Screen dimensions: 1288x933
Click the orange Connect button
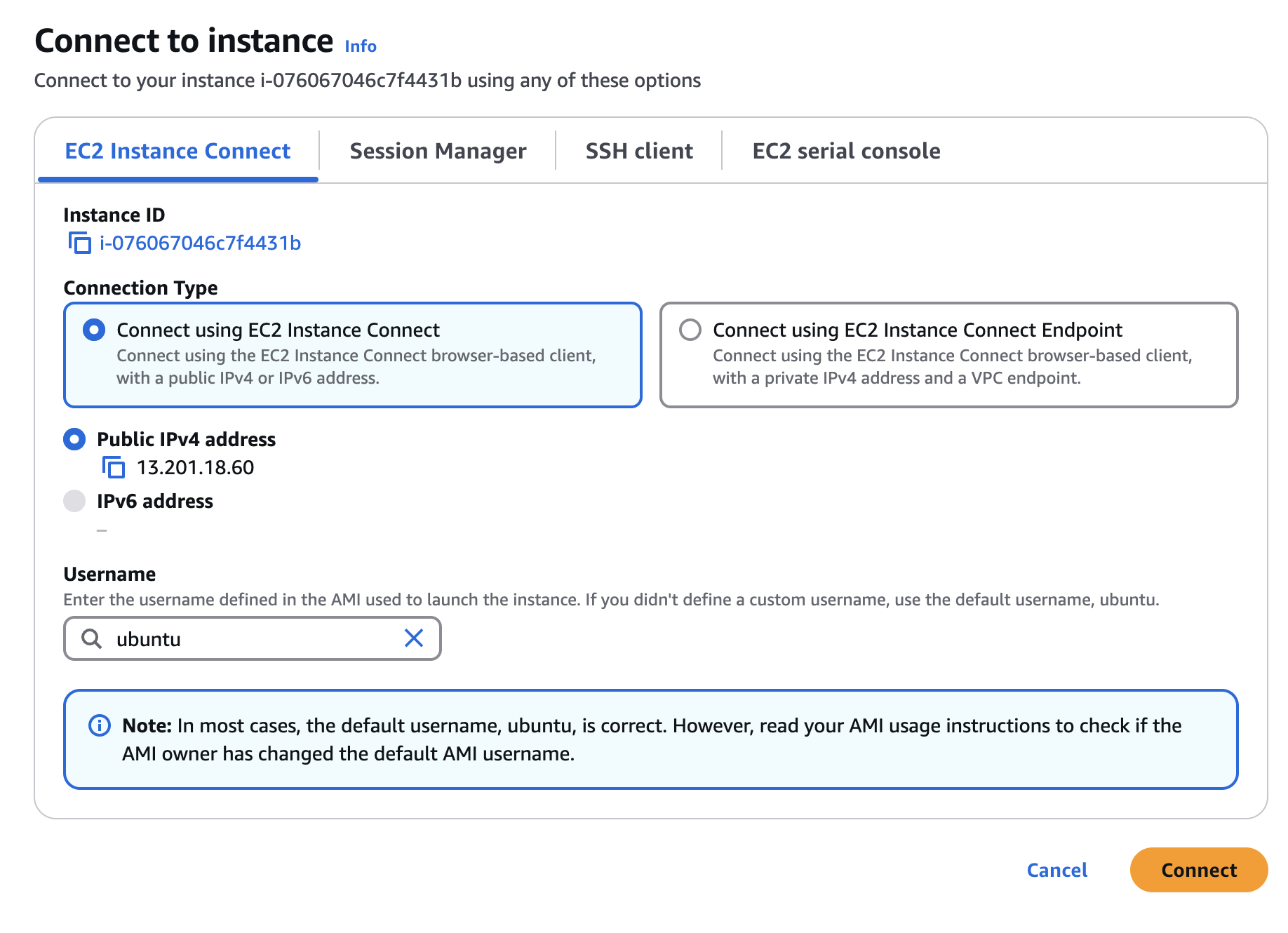[x=1199, y=870]
